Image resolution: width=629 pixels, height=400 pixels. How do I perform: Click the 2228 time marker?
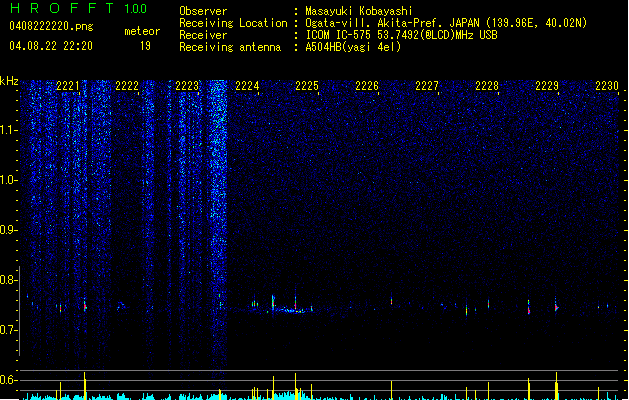point(487,86)
